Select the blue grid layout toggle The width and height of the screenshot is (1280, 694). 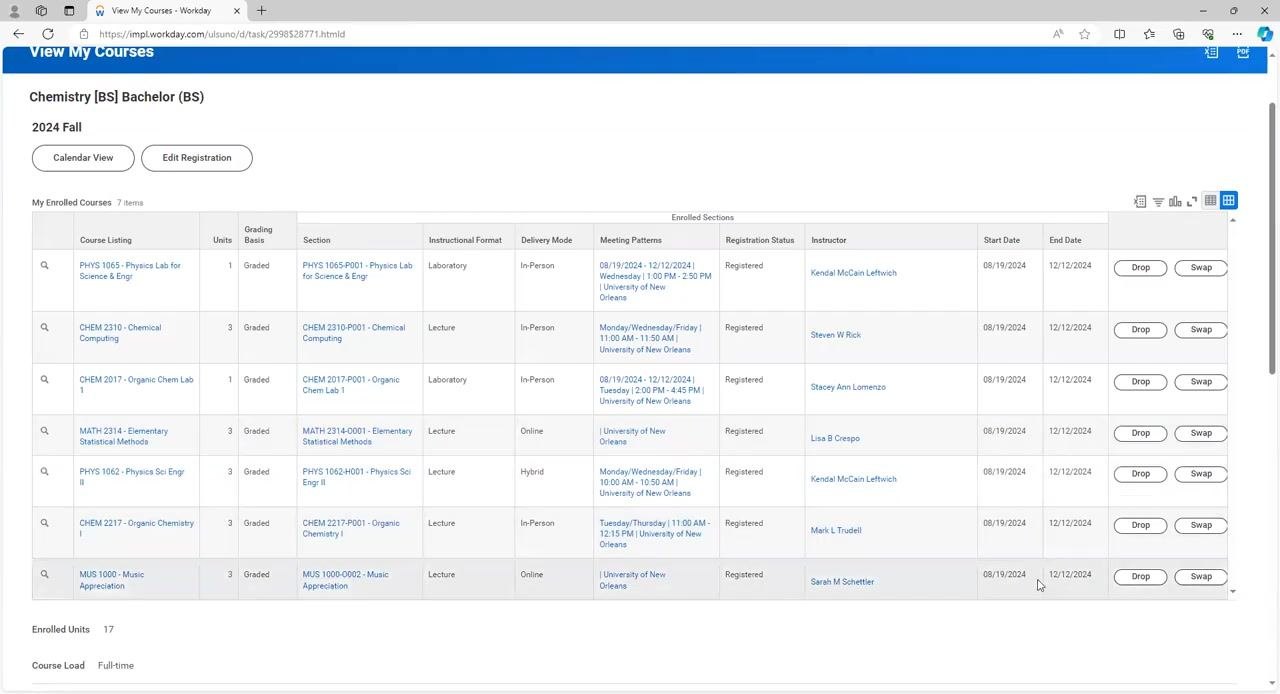click(1228, 200)
